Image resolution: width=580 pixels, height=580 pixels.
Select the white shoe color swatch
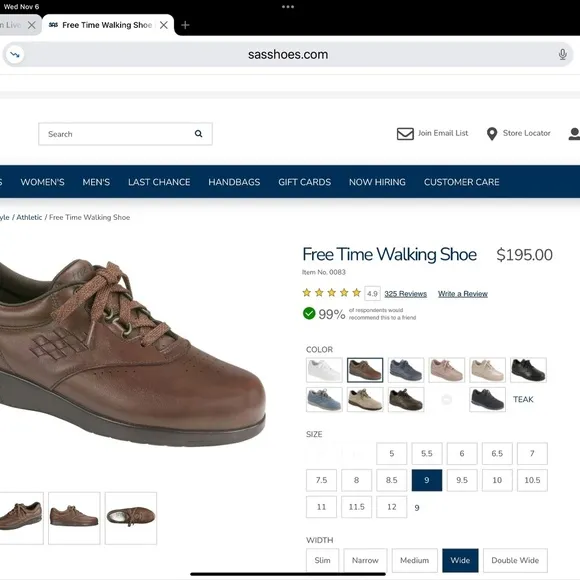pyautogui.click(x=324, y=370)
